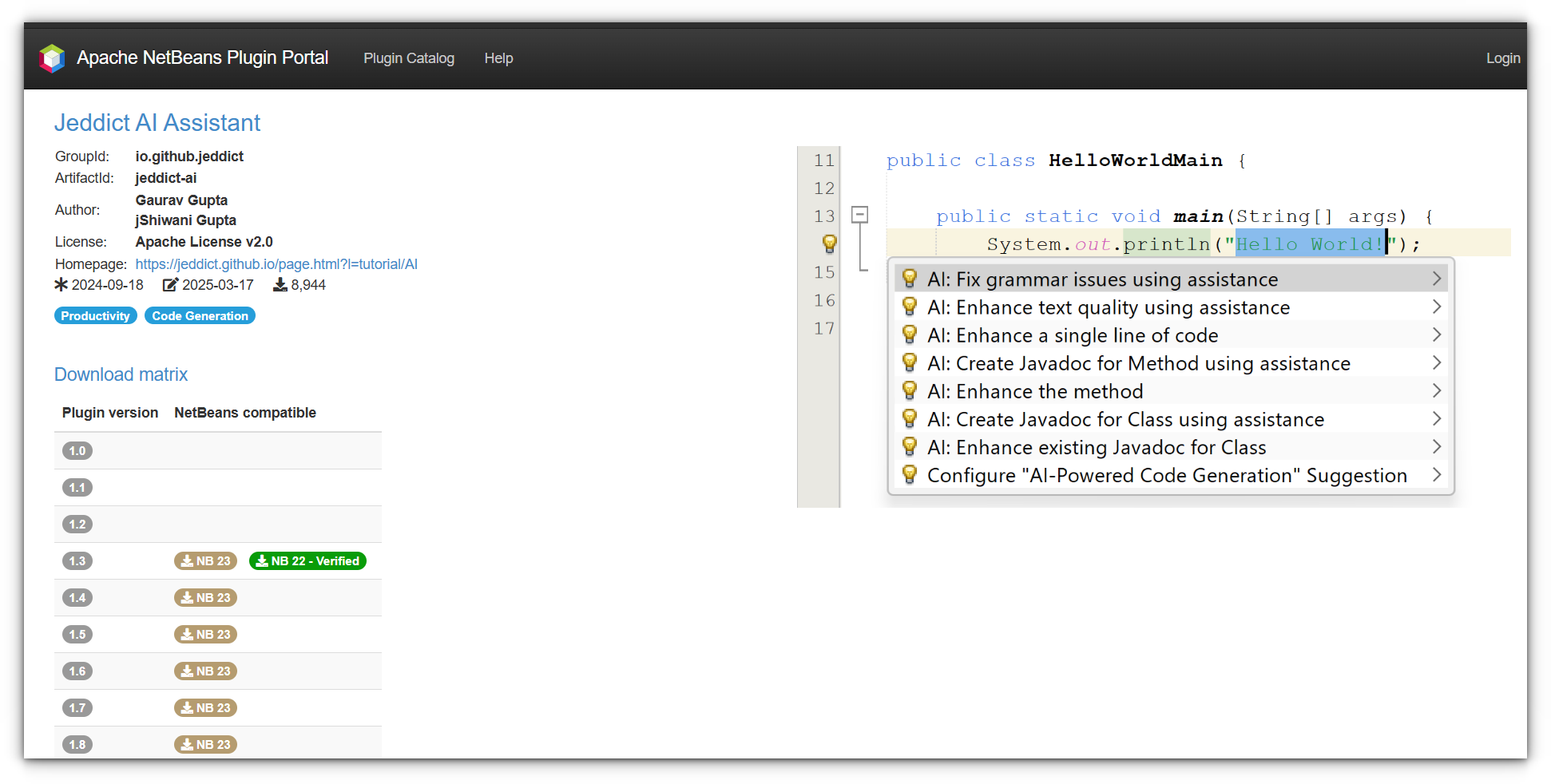This screenshot has width=1551, height=784.
Task: Expand arrow for Create Javadoc for Method
Action: tap(1436, 363)
